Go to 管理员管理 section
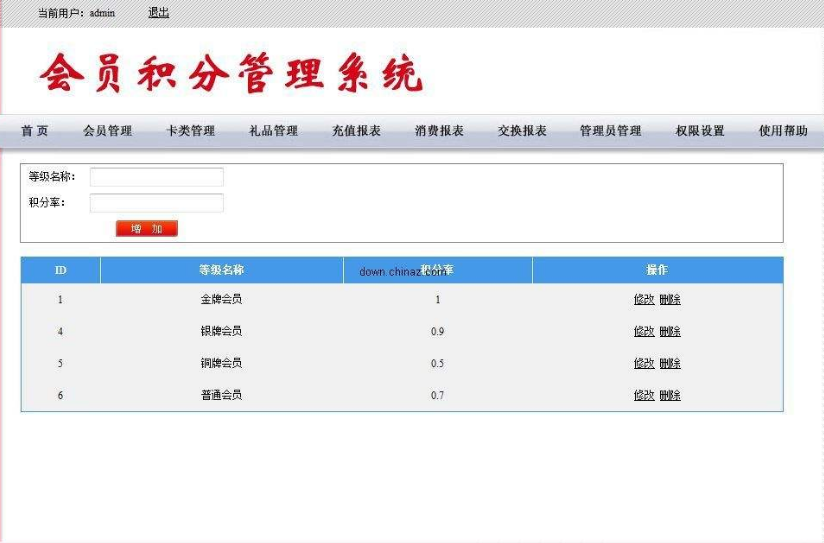Screen dimensions: 824x543 [610, 131]
